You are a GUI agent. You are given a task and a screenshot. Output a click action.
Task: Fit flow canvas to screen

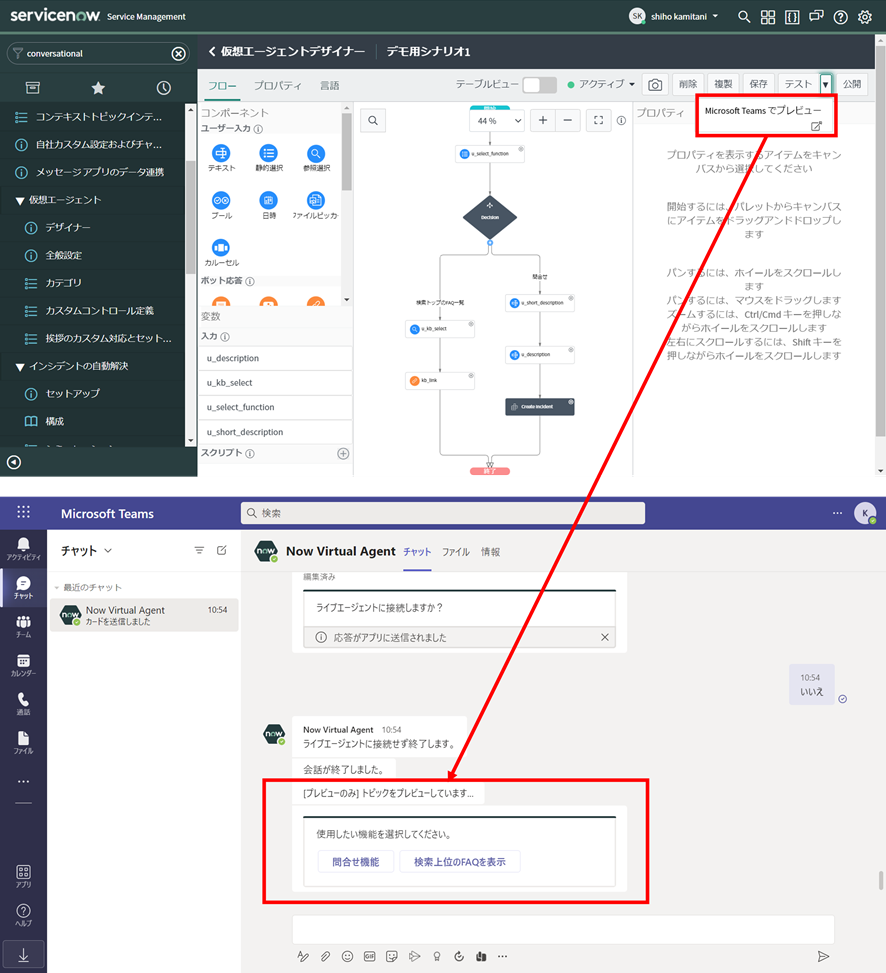tap(598, 120)
